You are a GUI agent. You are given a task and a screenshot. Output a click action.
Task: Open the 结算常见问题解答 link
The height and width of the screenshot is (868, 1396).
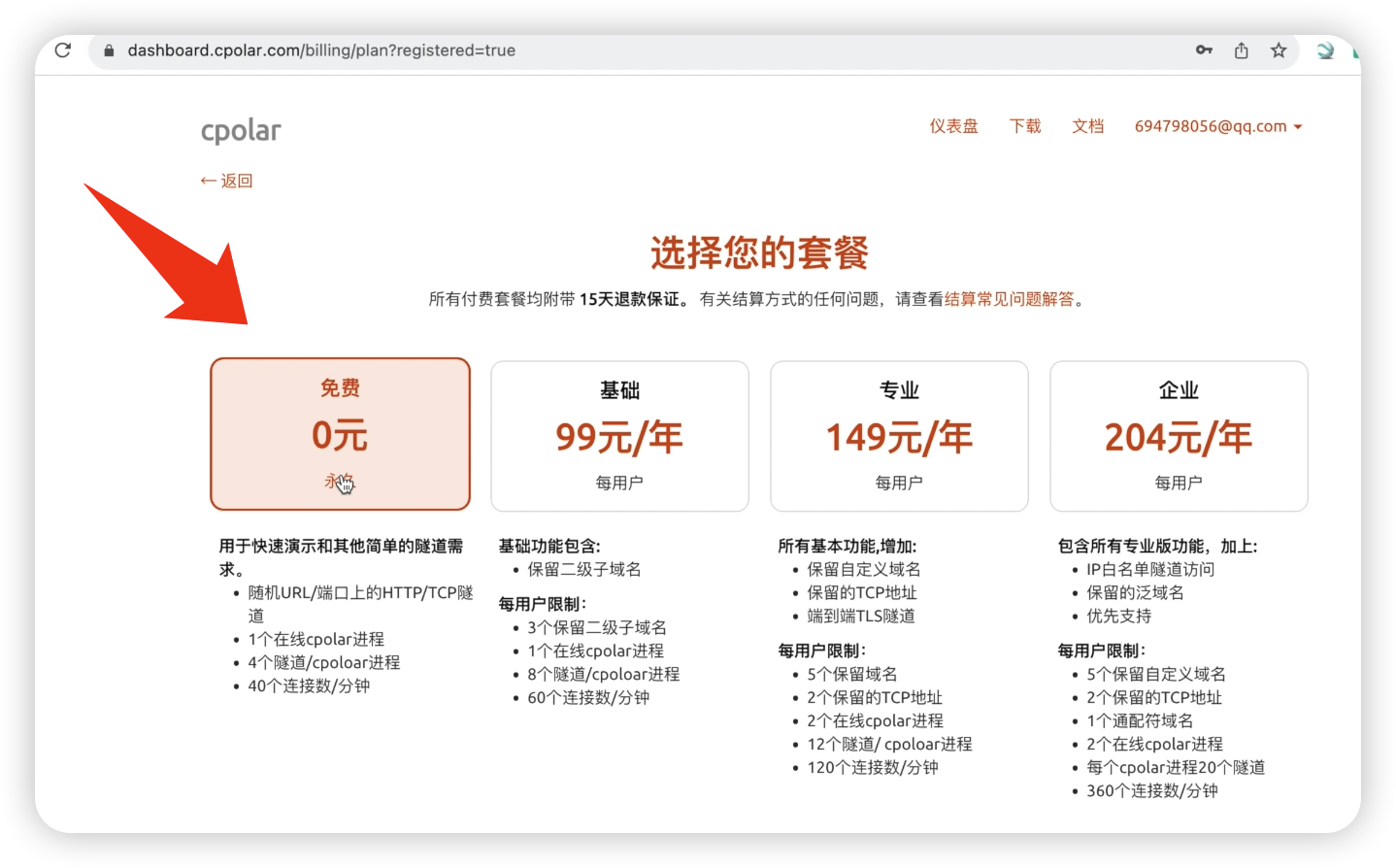tap(1009, 299)
